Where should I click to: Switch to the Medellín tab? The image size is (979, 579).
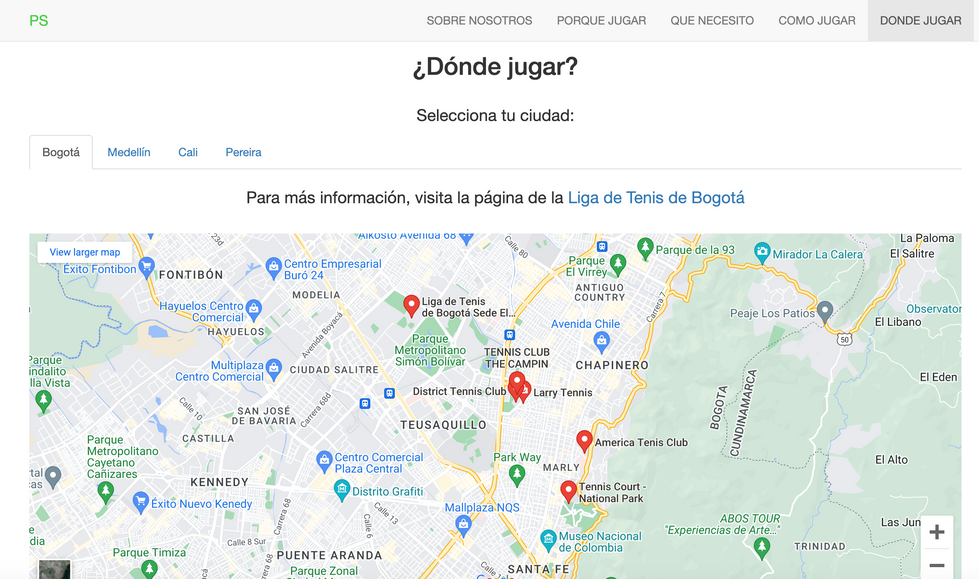[129, 152]
